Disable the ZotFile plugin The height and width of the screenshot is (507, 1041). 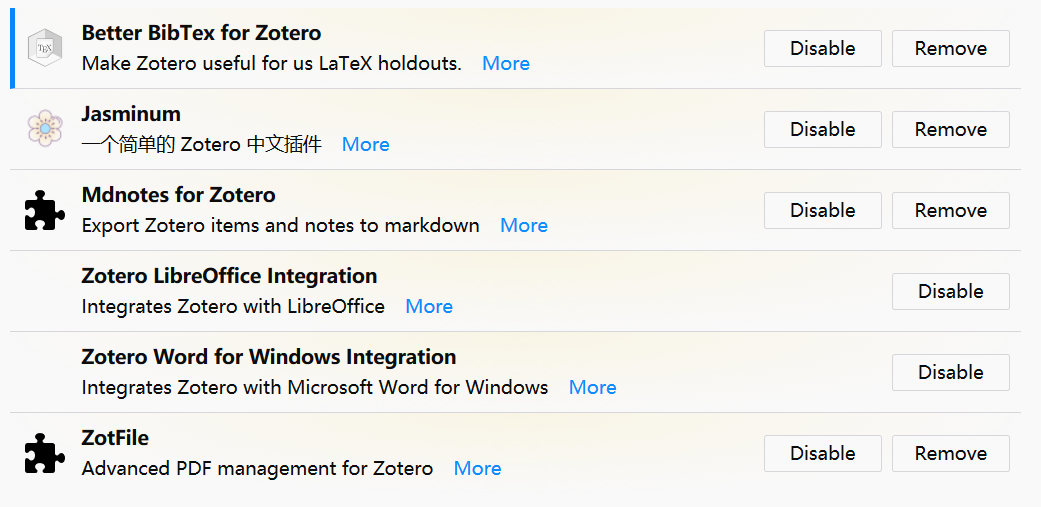coord(822,453)
